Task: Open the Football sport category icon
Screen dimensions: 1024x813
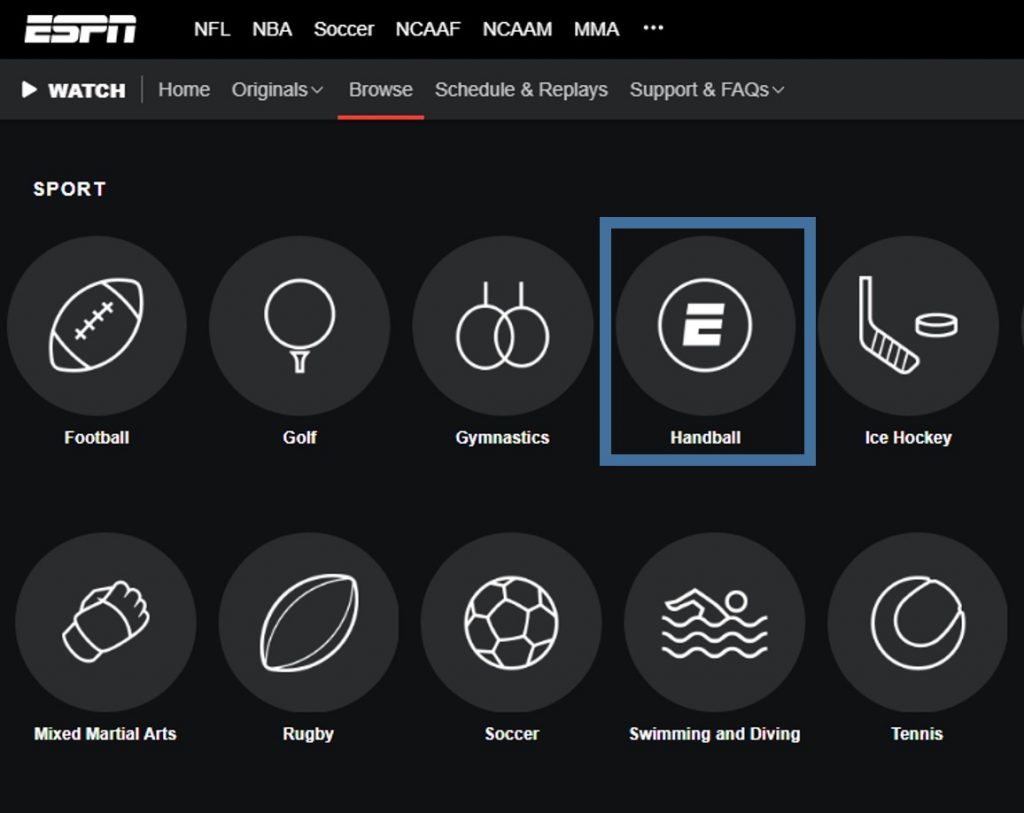Action: (x=97, y=325)
